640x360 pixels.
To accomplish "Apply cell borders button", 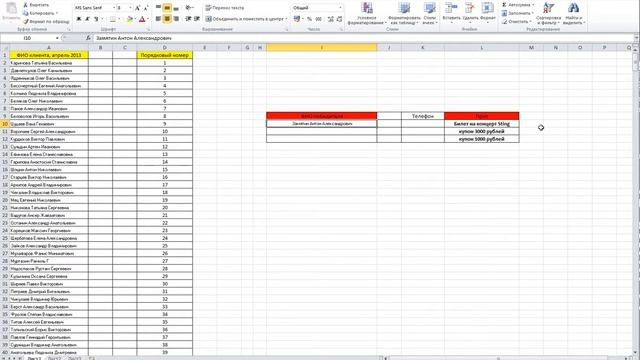I will [113, 19].
